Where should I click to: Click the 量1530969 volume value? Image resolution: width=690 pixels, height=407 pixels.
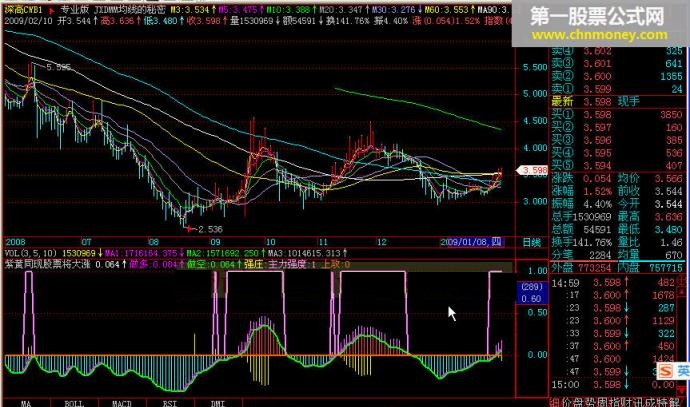click(251, 21)
